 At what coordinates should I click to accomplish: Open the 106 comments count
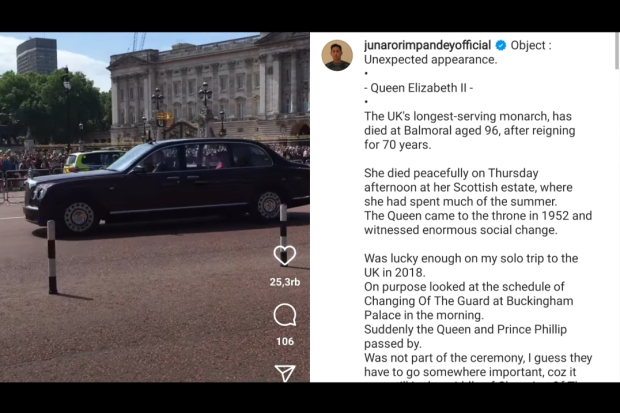pyautogui.click(x=285, y=341)
